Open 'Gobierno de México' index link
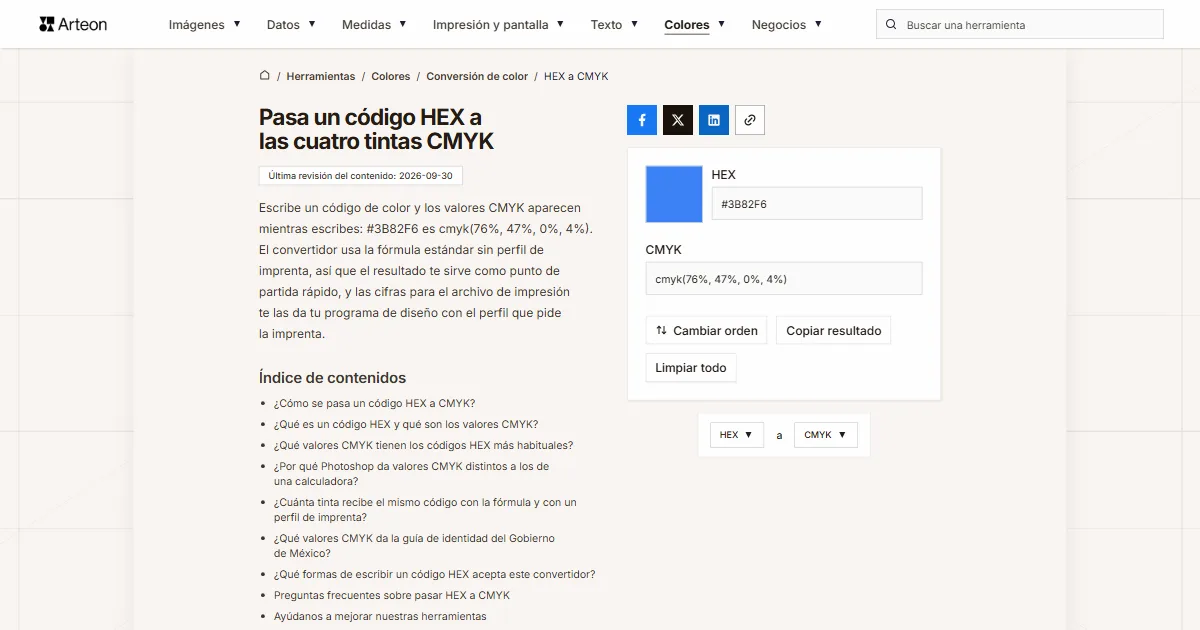 [414, 546]
